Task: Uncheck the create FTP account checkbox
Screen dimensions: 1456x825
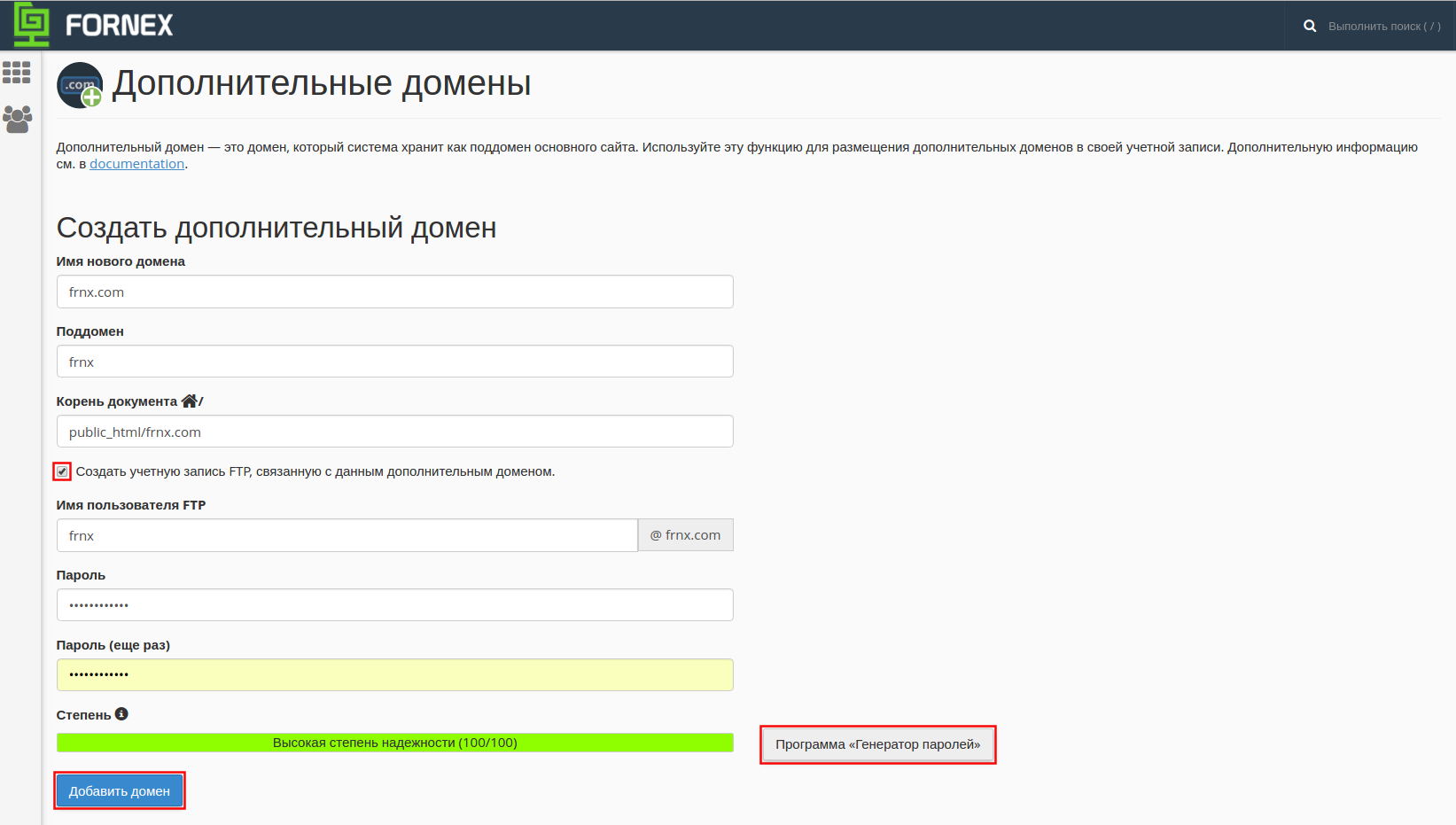Action: 62,471
